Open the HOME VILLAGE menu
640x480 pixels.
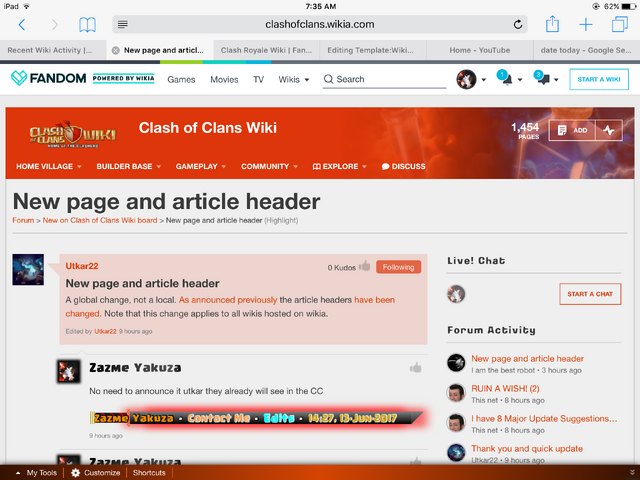[49, 167]
